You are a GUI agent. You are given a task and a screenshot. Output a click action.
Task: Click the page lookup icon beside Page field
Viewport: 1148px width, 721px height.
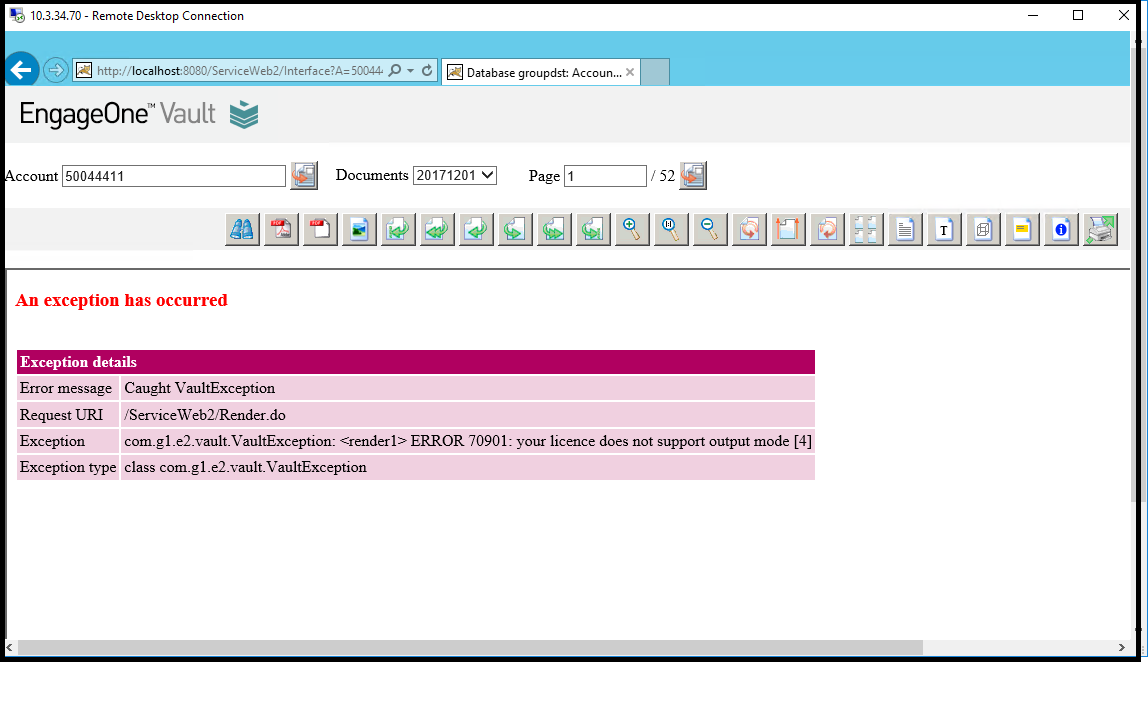click(692, 175)
